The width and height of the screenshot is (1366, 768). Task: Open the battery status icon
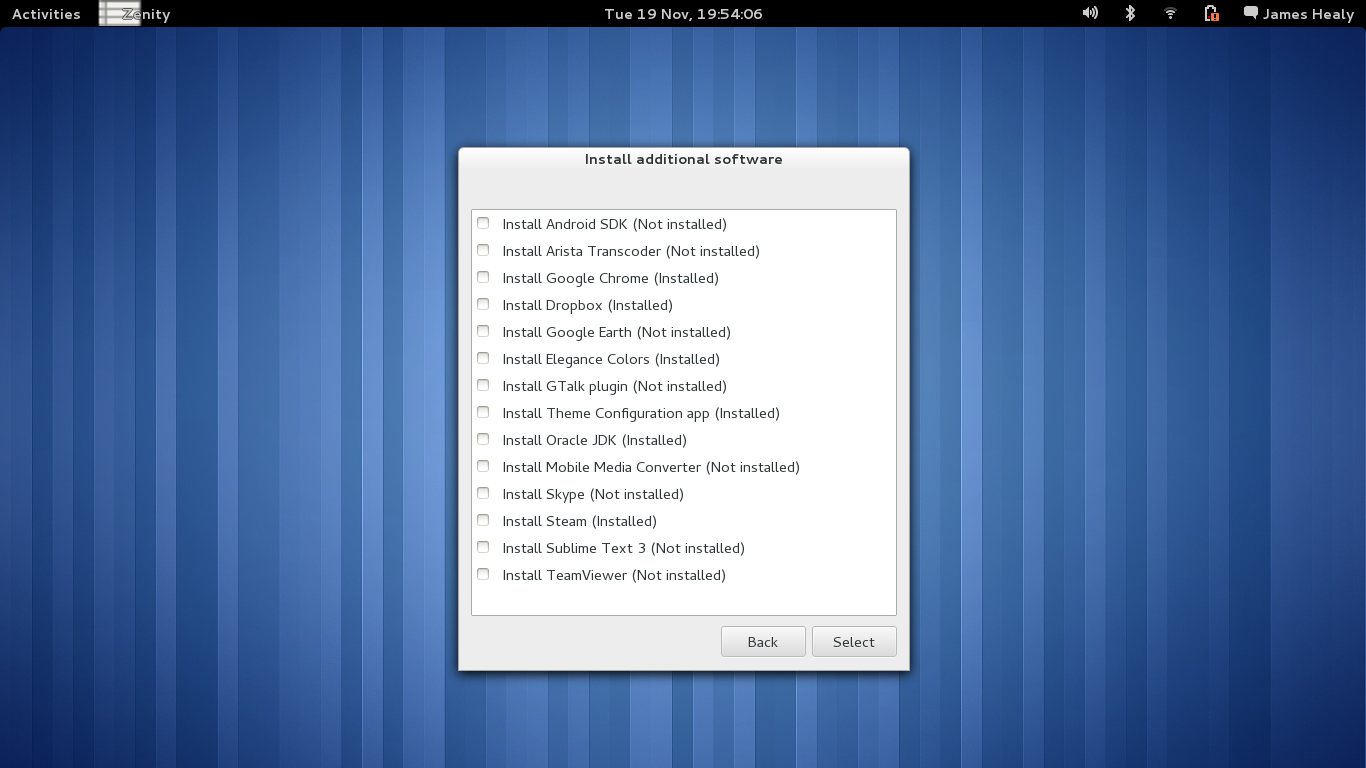[1211, 13]
